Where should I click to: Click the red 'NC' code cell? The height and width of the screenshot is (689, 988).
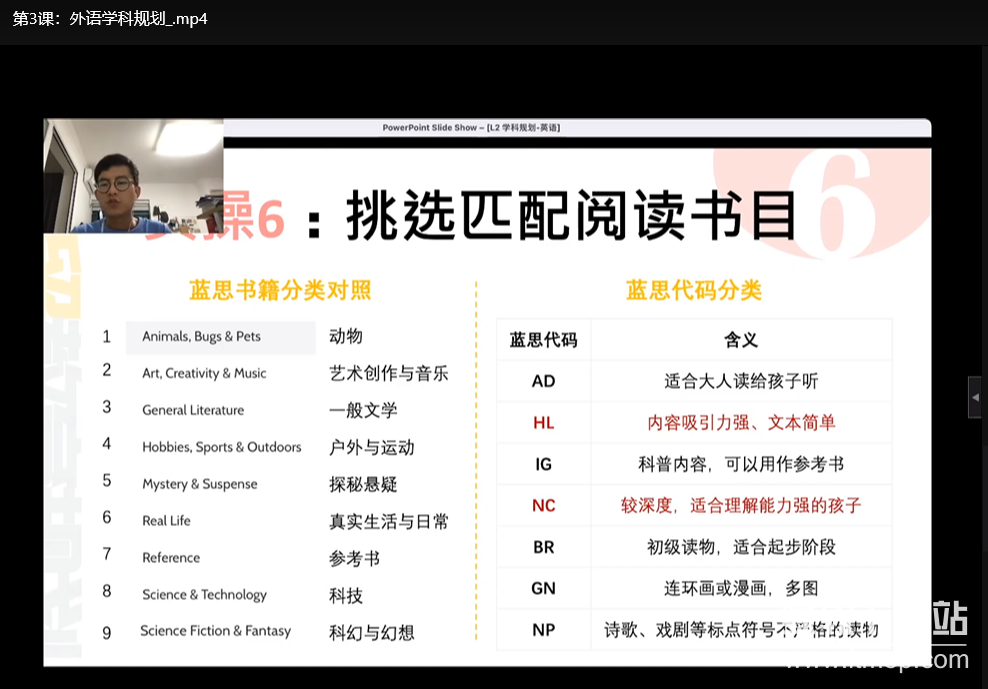click(x=543, y=505)
